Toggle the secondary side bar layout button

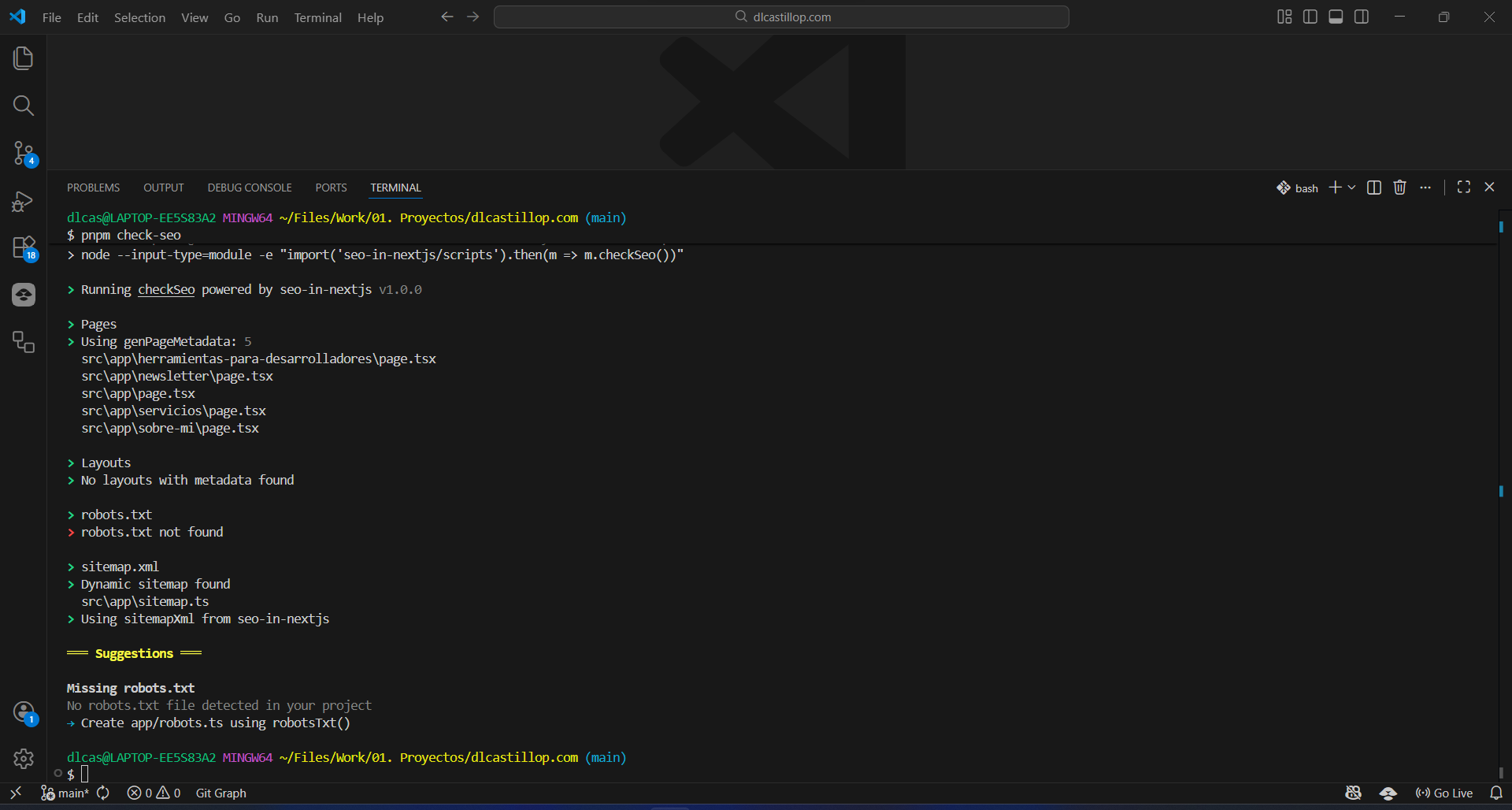click(1362, 17)
